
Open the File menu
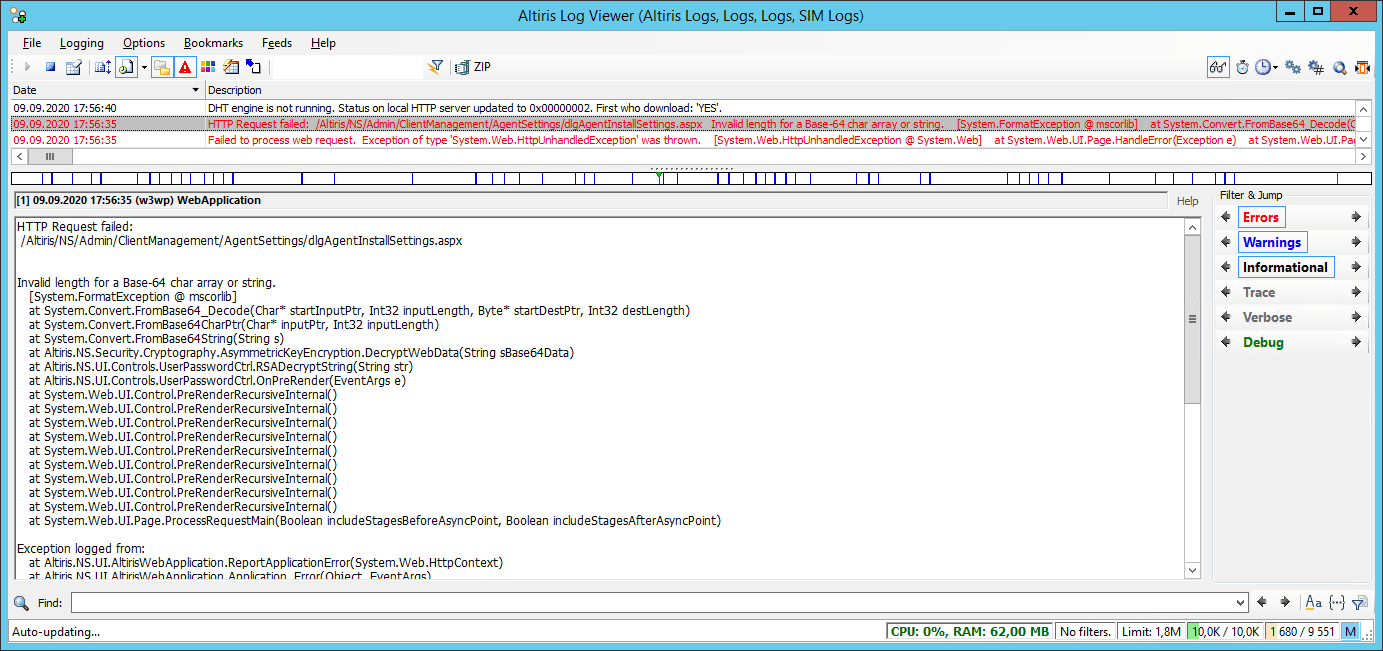pyautogui.click(x=32, y=43)
